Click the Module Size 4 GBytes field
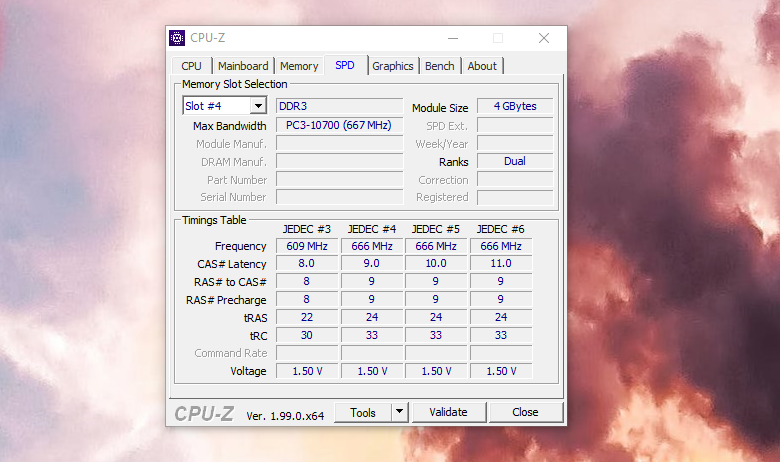This screenshot has width=780, height=462. pos(515,106)
